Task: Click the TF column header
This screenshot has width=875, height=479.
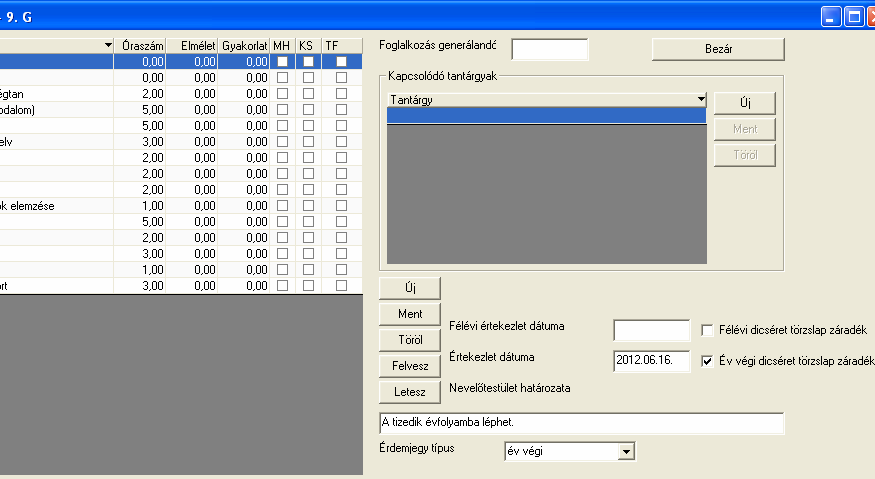Action: [x=342, y=46]
